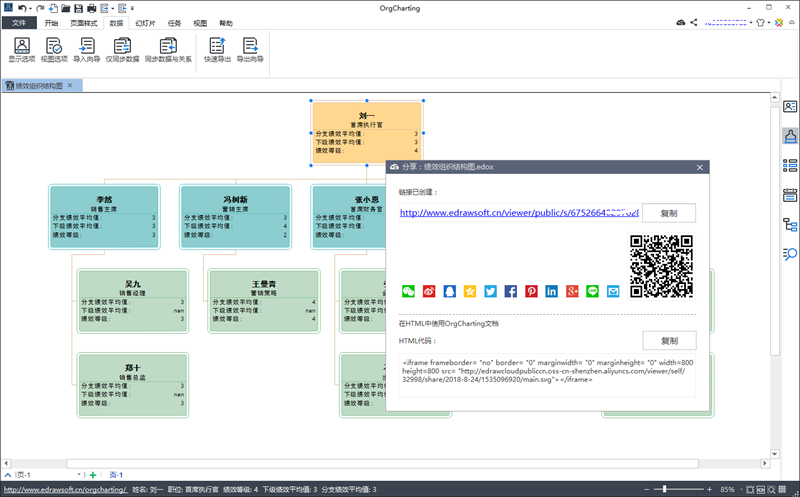This screenshot has height=497, width=800.
Task: Click the LinkedIn share icon
Action: point(552,291)
